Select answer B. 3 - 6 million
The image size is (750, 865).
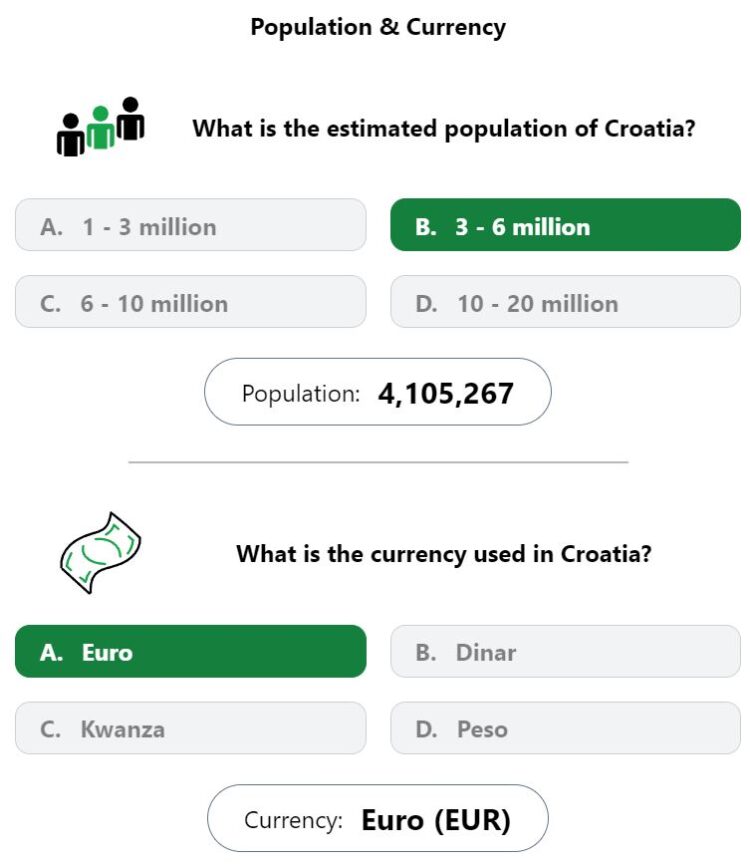565,225
